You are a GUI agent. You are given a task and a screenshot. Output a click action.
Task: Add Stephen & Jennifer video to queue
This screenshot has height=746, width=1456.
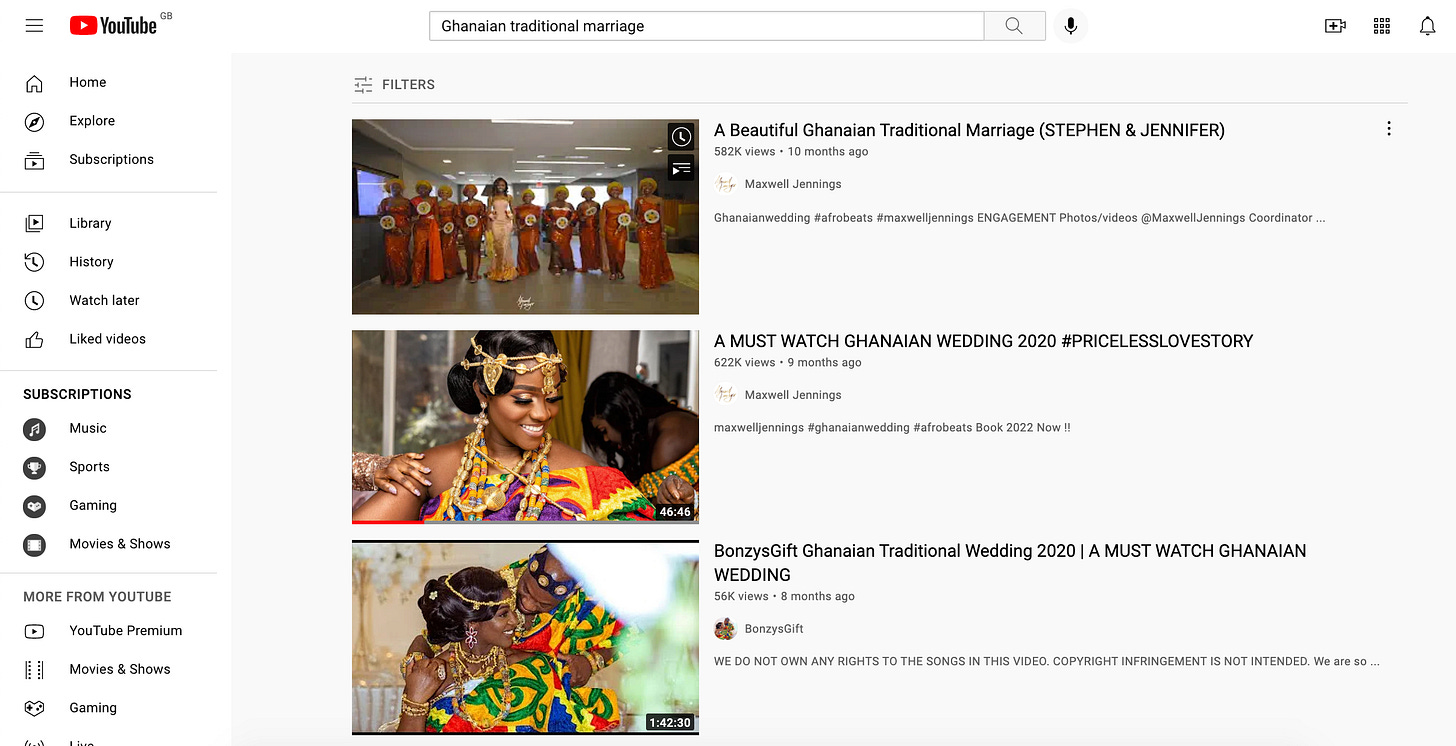(x=681, y=168)
